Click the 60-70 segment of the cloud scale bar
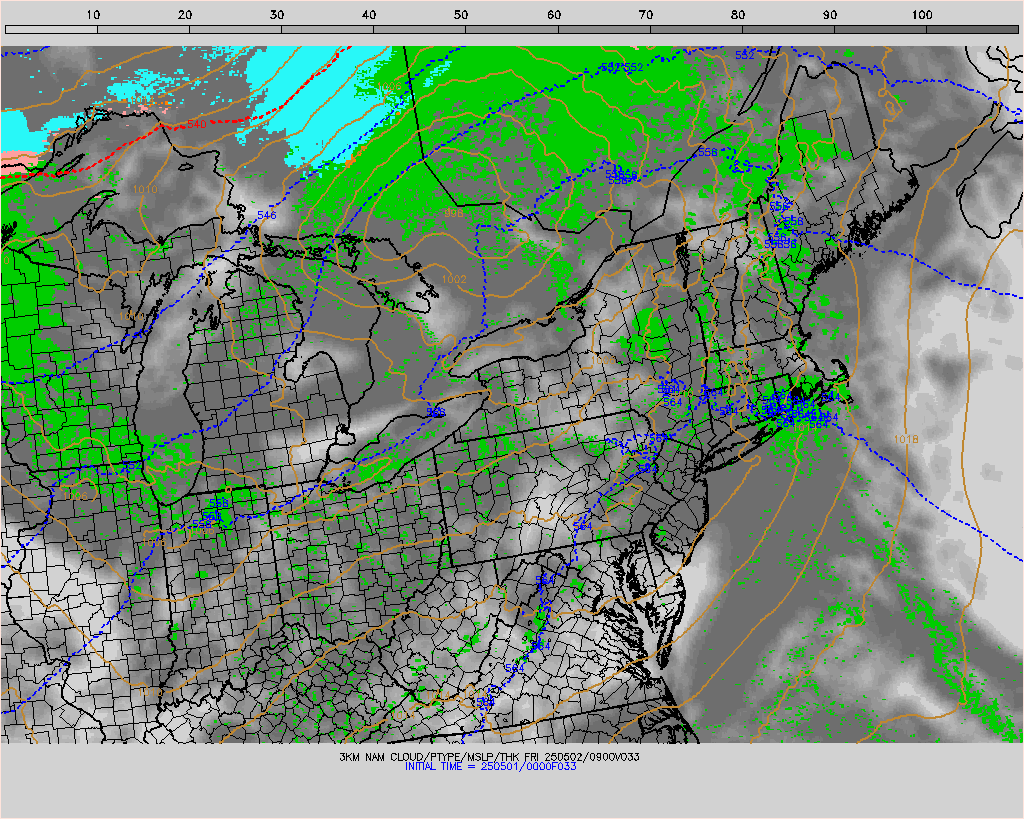1024x819 pixels. (x=604, y=29)
